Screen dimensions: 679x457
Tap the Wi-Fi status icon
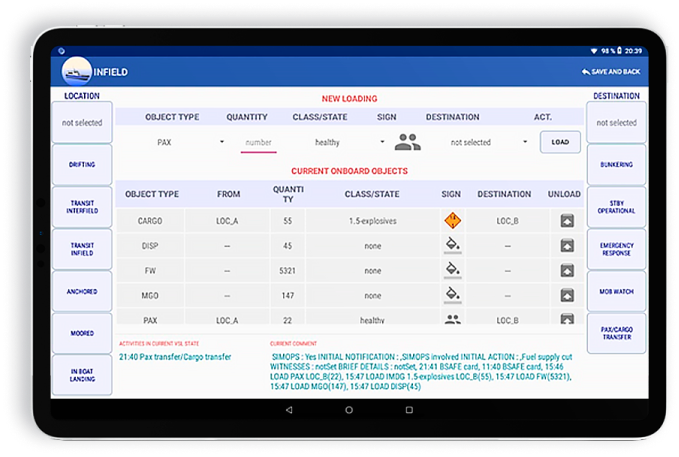[594, 51]
